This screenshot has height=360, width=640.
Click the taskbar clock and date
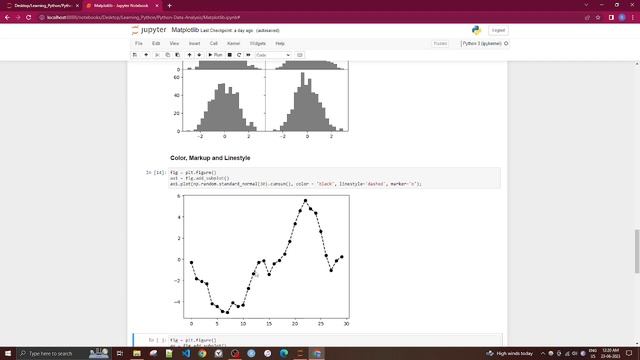point(611,353)
